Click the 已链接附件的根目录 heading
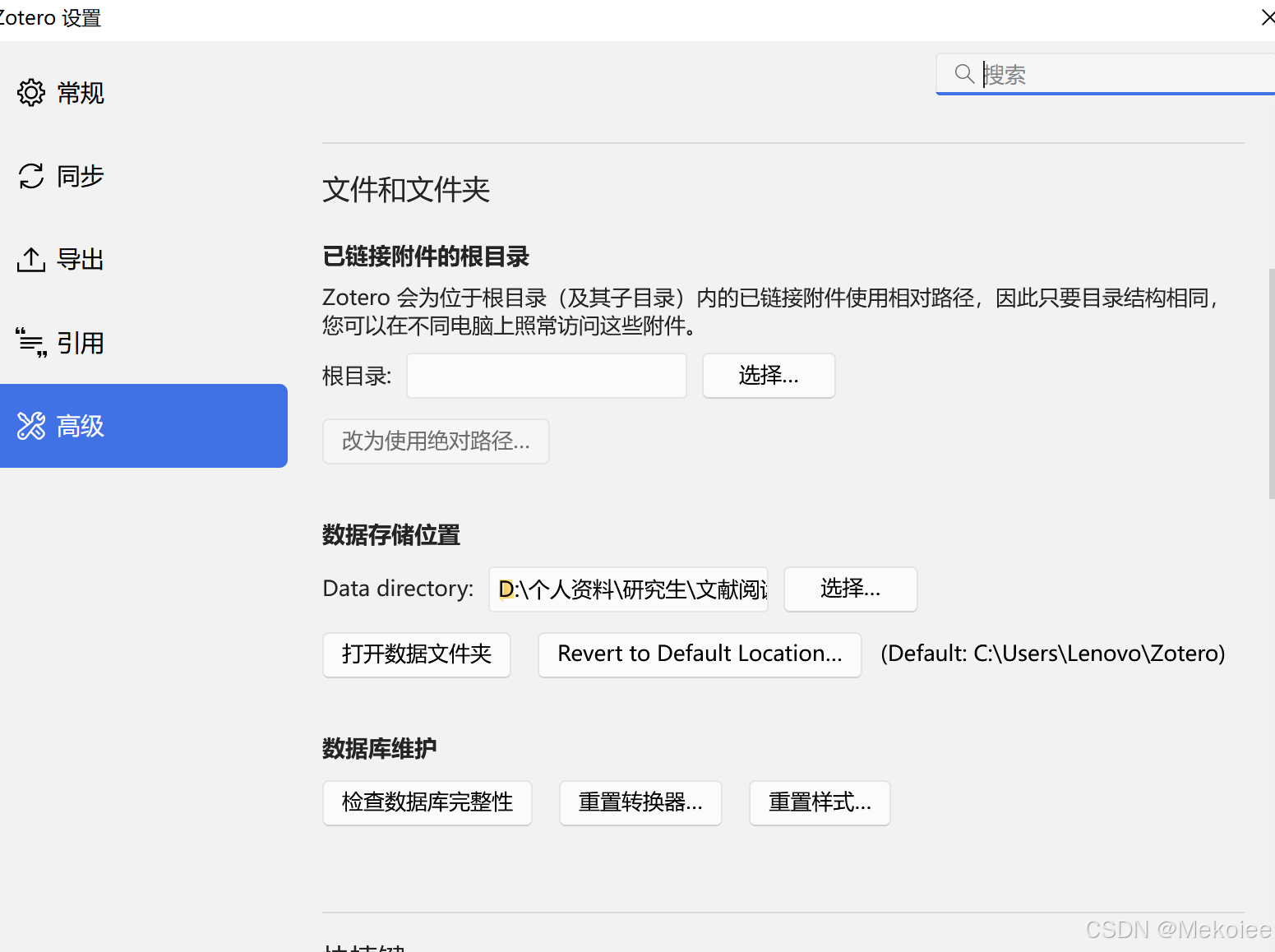 [426, 256]
